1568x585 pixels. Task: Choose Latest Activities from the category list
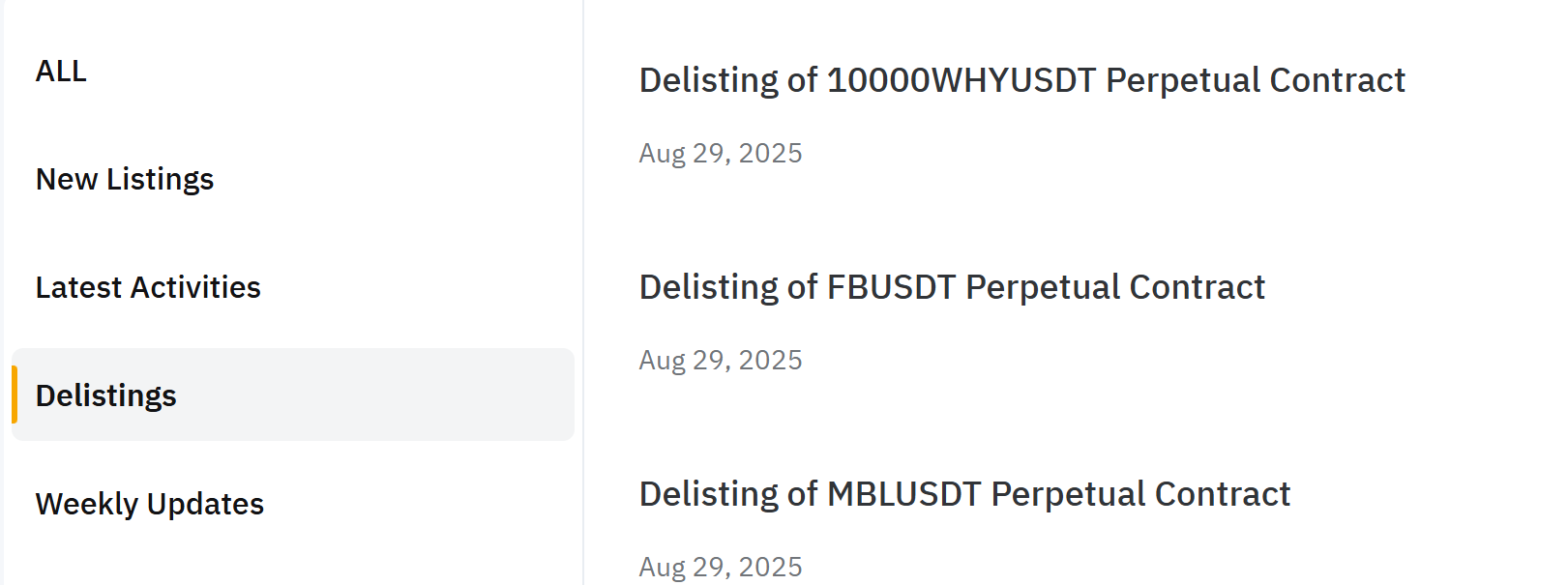click(147, 287)
